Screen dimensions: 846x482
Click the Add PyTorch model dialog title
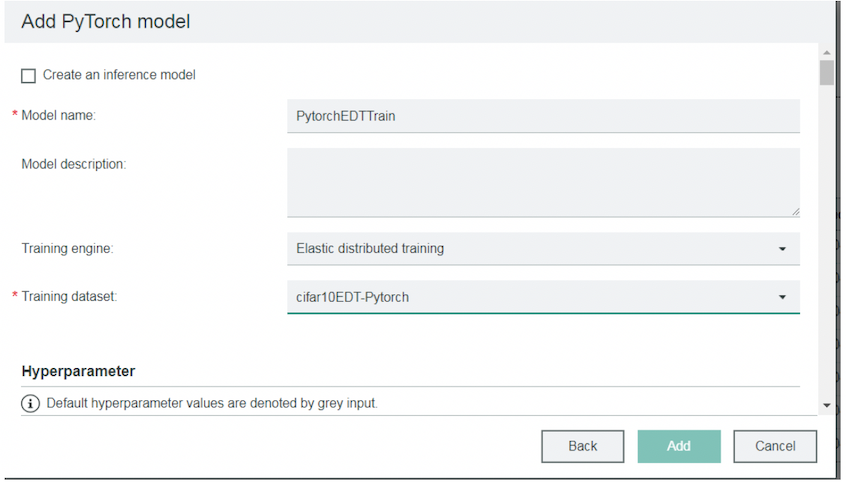pyautogui.click(x=105, y=21)
